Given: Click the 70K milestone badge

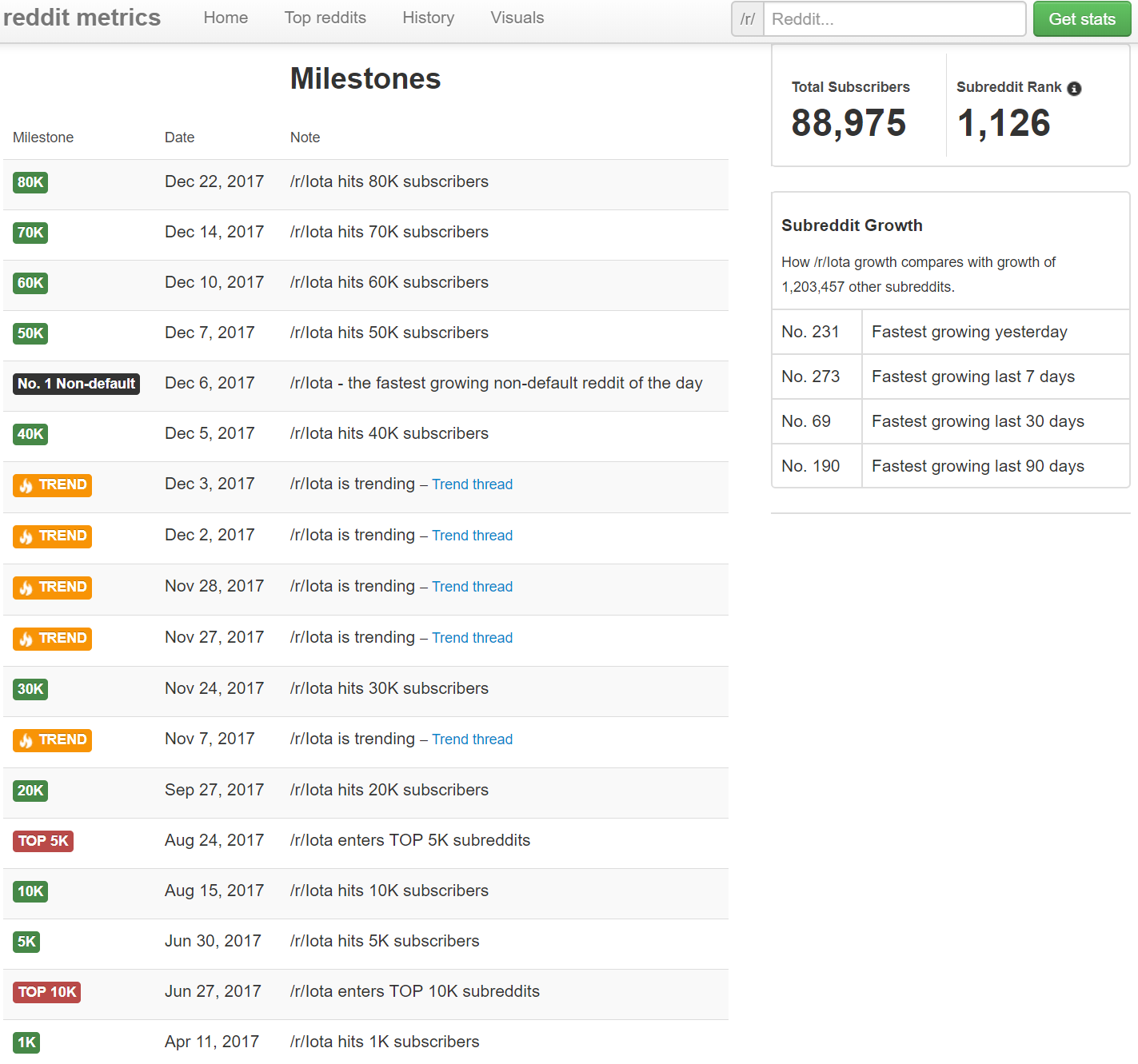Looking at the screenshot, I should coord(30,233).
